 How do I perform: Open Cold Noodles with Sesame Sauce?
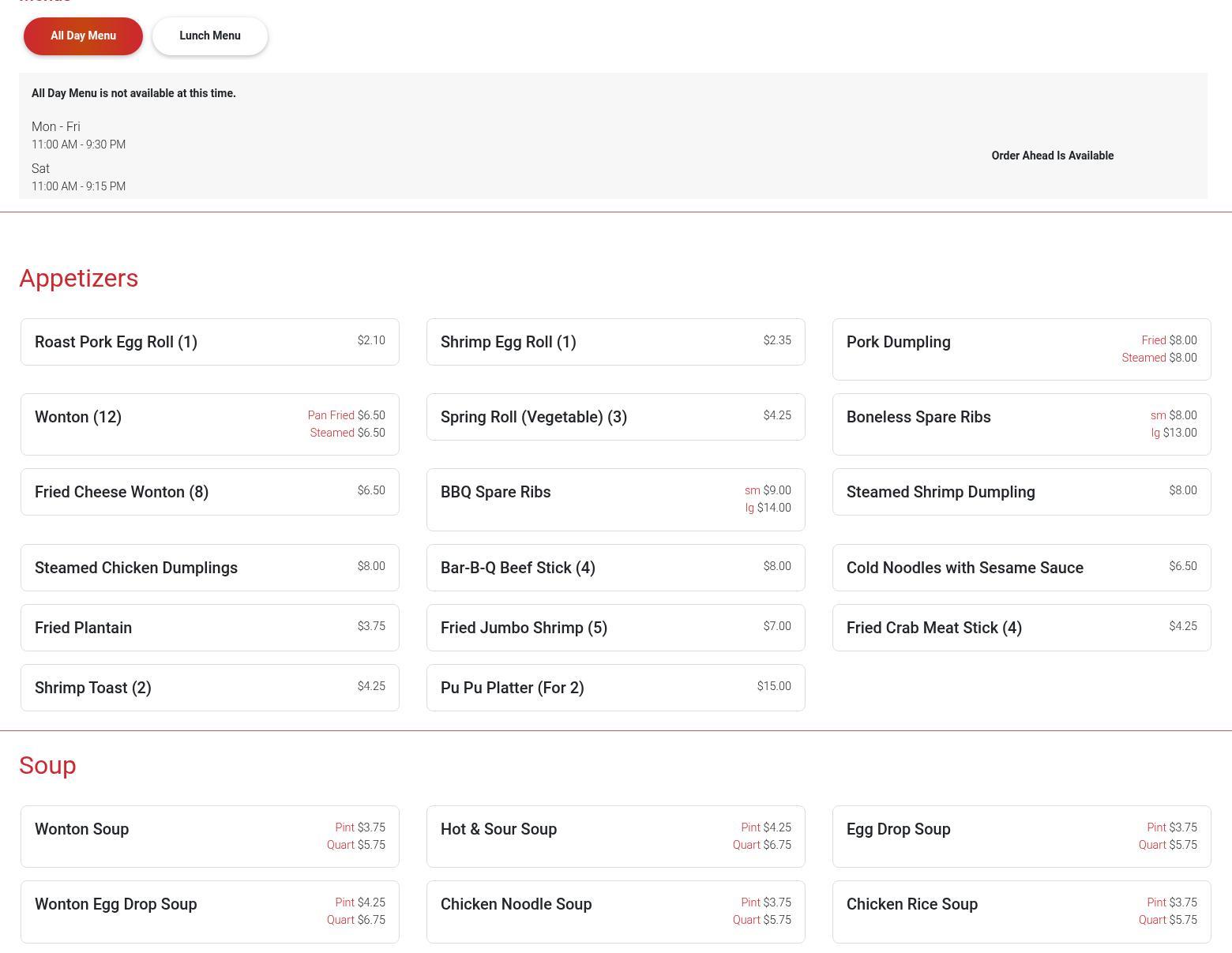point(1020,568)
